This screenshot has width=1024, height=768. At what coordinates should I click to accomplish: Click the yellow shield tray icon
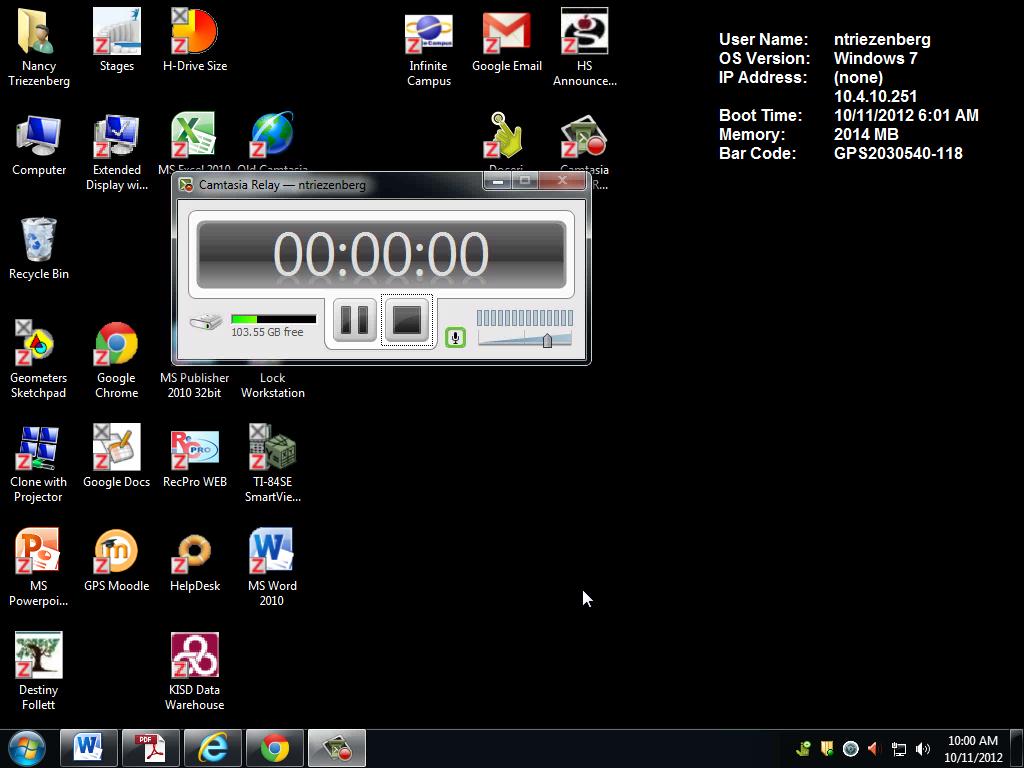827,749
